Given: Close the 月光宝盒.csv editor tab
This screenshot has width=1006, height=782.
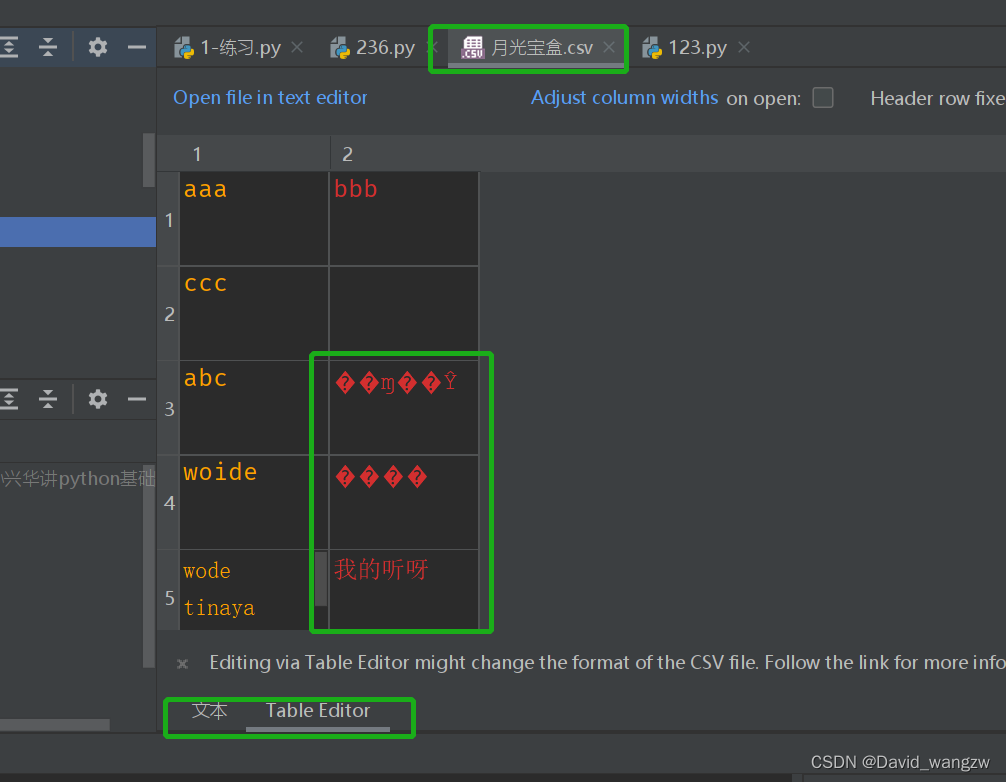Looking at the screenshot, I should pos(609,48).
